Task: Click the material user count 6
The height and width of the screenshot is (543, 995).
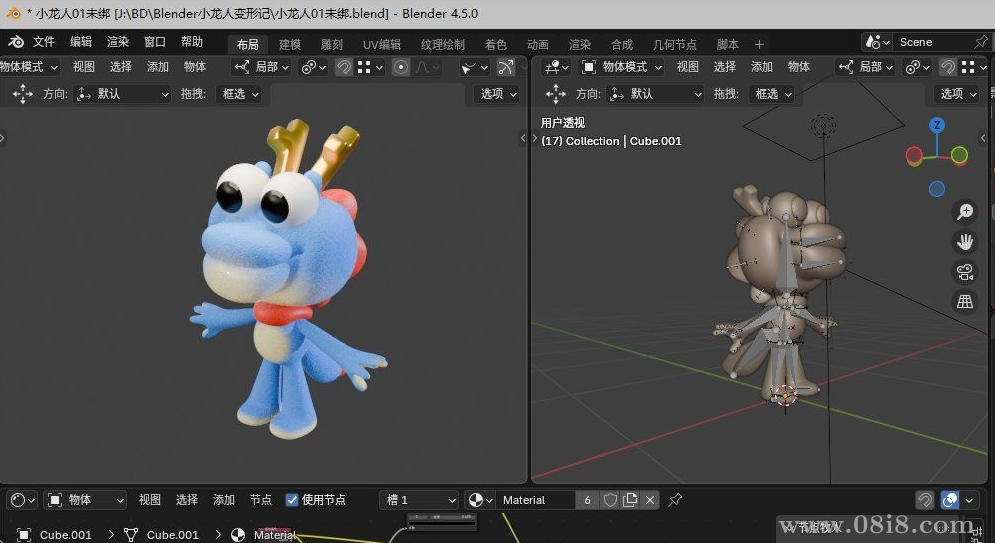Action: pos(587,500)
